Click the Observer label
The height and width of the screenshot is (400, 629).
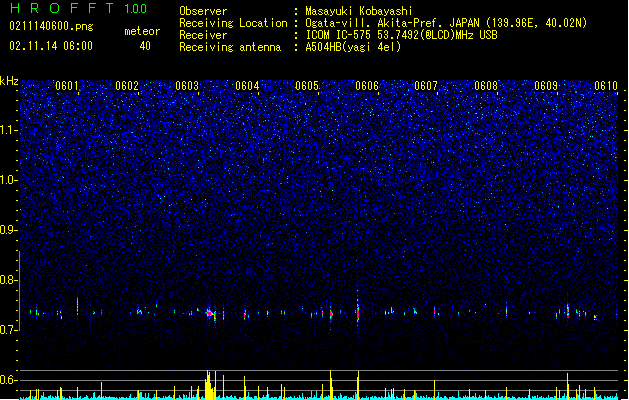pyautogui.click(x=203, y=11)
